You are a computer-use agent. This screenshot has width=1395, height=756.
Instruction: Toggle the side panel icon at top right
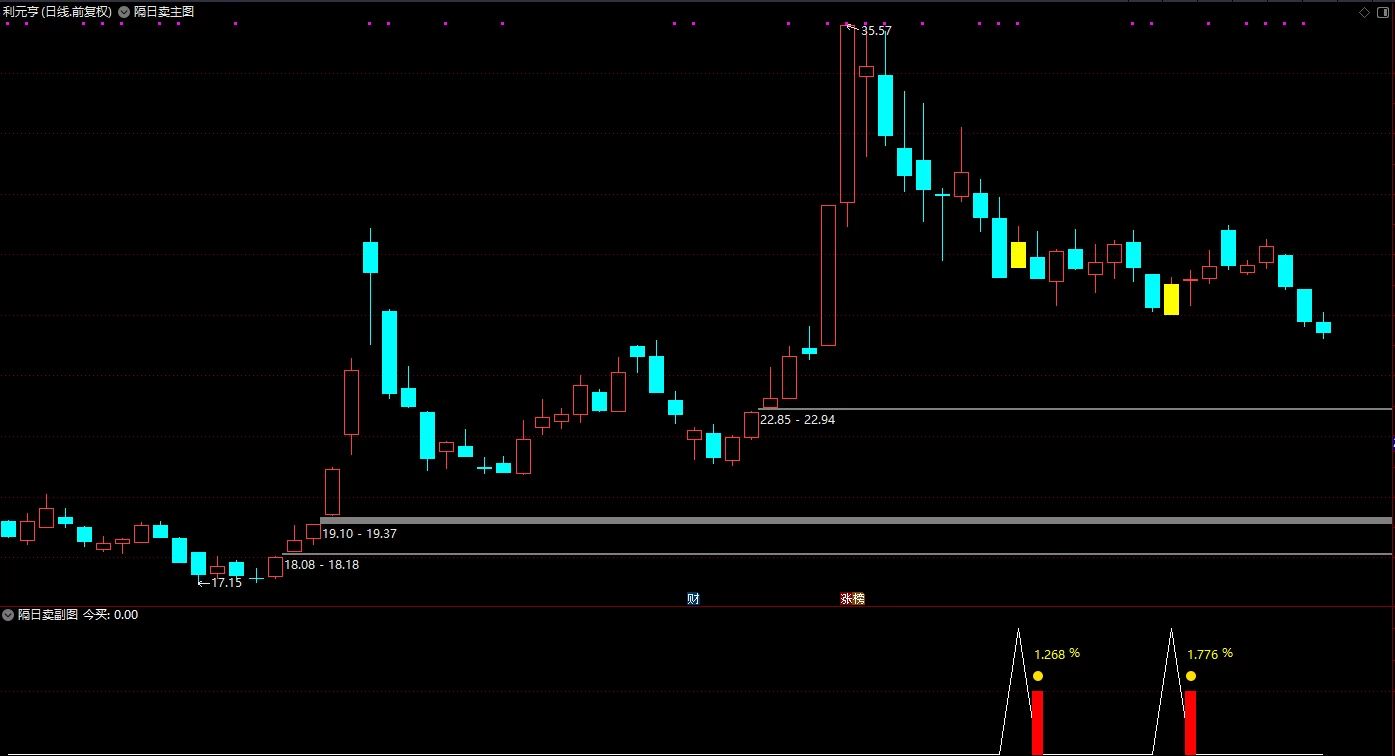click(1383, 12)
